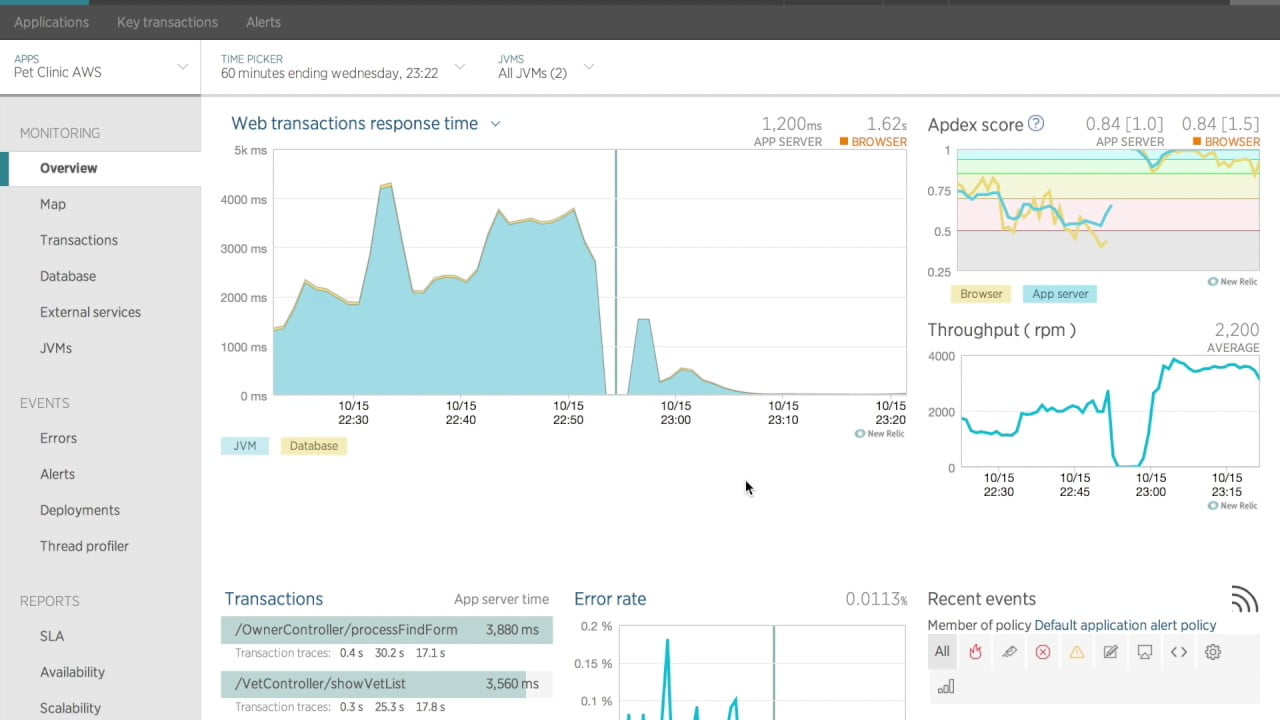Click the vertical marker line in response chart
The image size is (1280, 720).
click(616, 272)
